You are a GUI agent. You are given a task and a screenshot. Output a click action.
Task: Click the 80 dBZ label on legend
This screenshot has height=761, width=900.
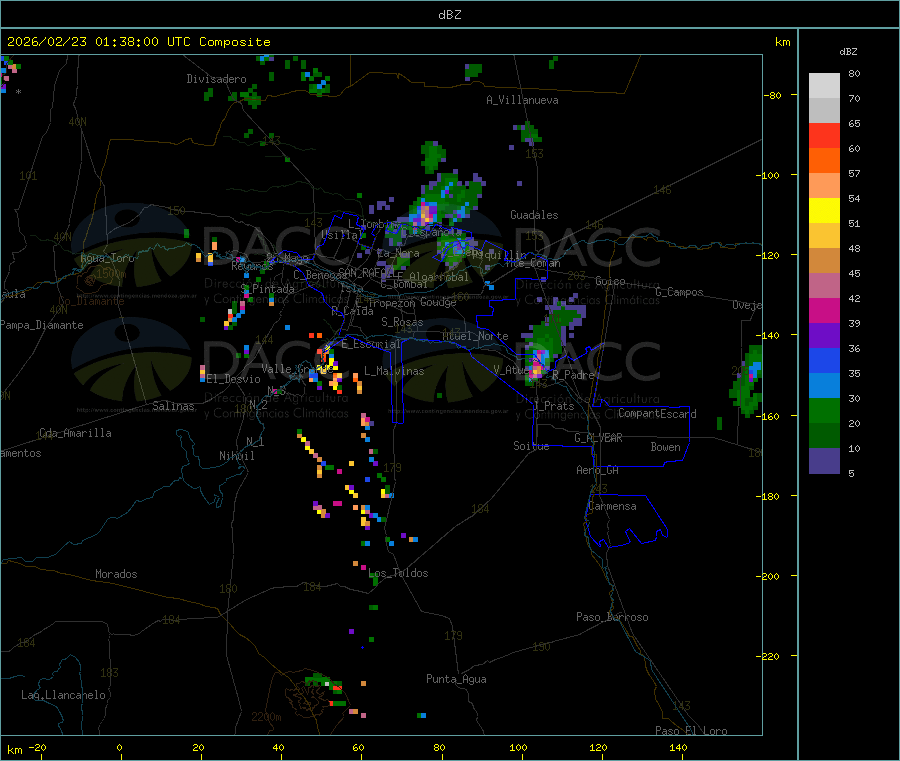(854, 73)
